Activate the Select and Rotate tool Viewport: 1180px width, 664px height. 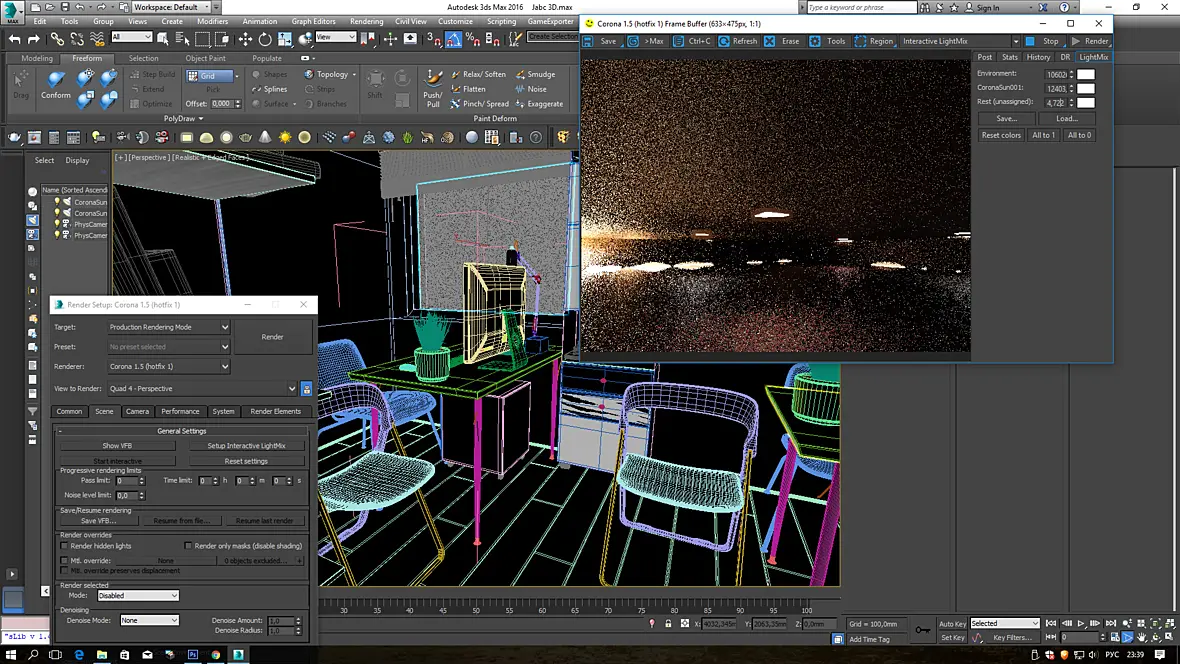[x=265, y=39]
